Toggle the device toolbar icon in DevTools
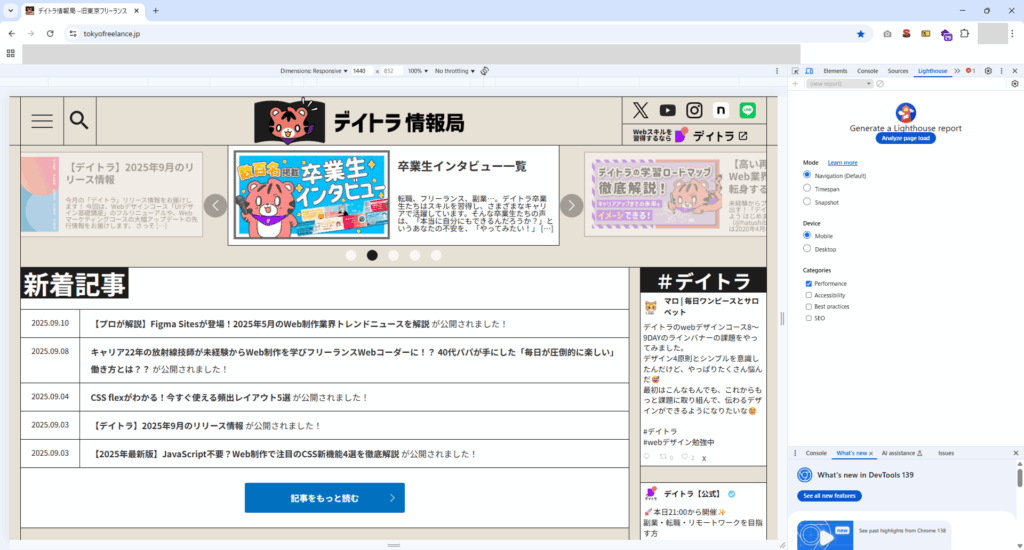This screenshot has width=1024, height=550. tap(809, 71)
